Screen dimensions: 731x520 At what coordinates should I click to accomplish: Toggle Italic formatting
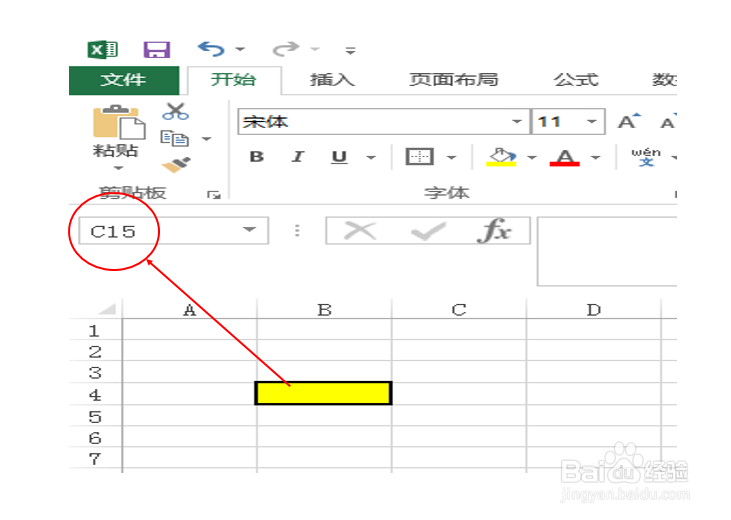297,157
